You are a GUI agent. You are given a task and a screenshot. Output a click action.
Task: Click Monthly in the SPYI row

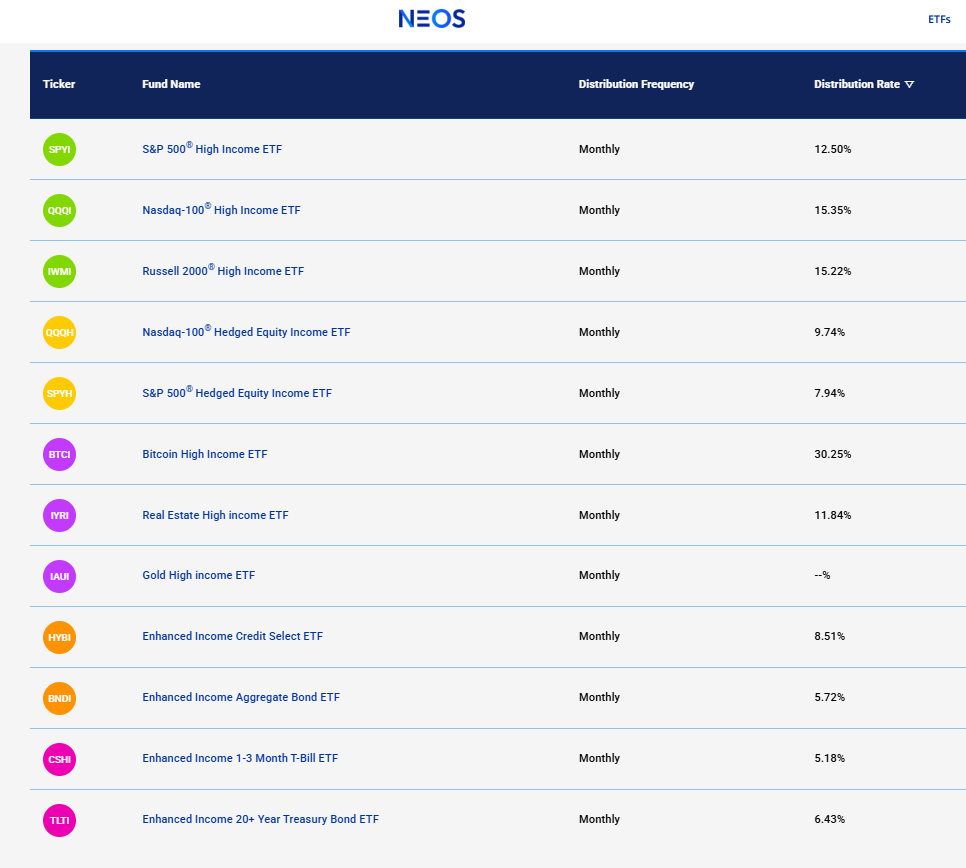[x=599, y=149]
